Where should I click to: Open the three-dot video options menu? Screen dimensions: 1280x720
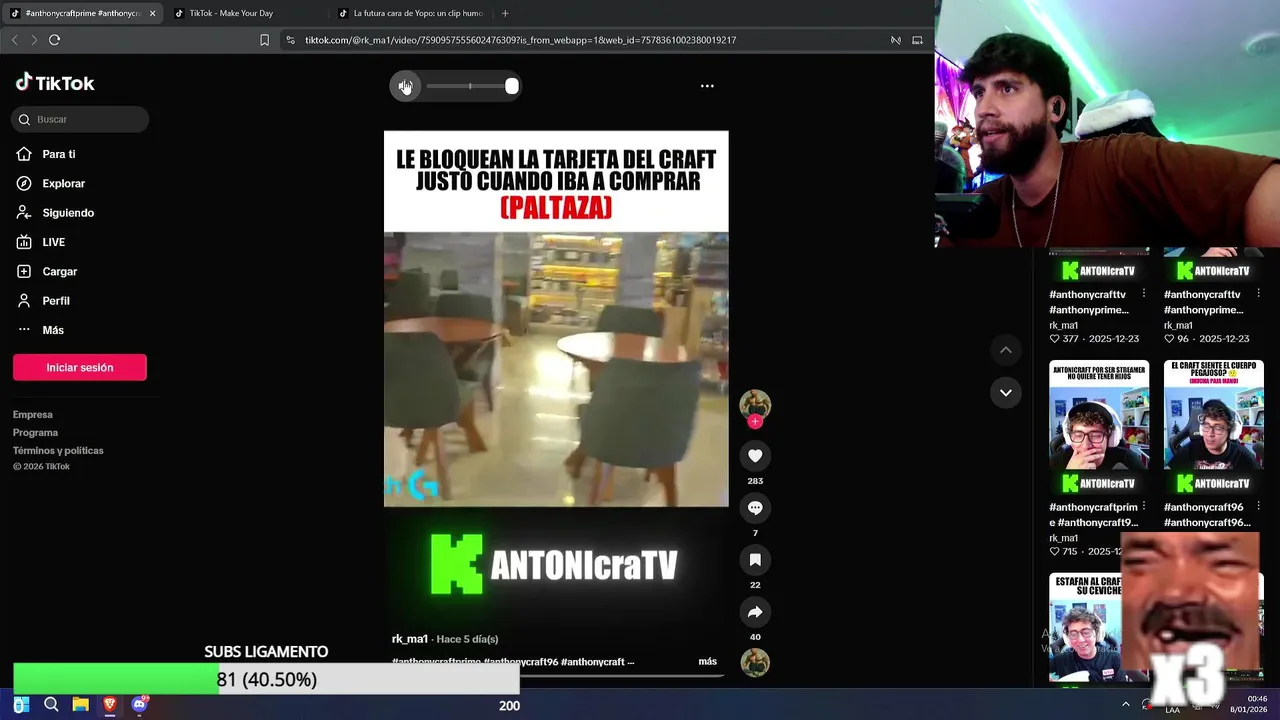pyautogui.click(x=707, y=86)
